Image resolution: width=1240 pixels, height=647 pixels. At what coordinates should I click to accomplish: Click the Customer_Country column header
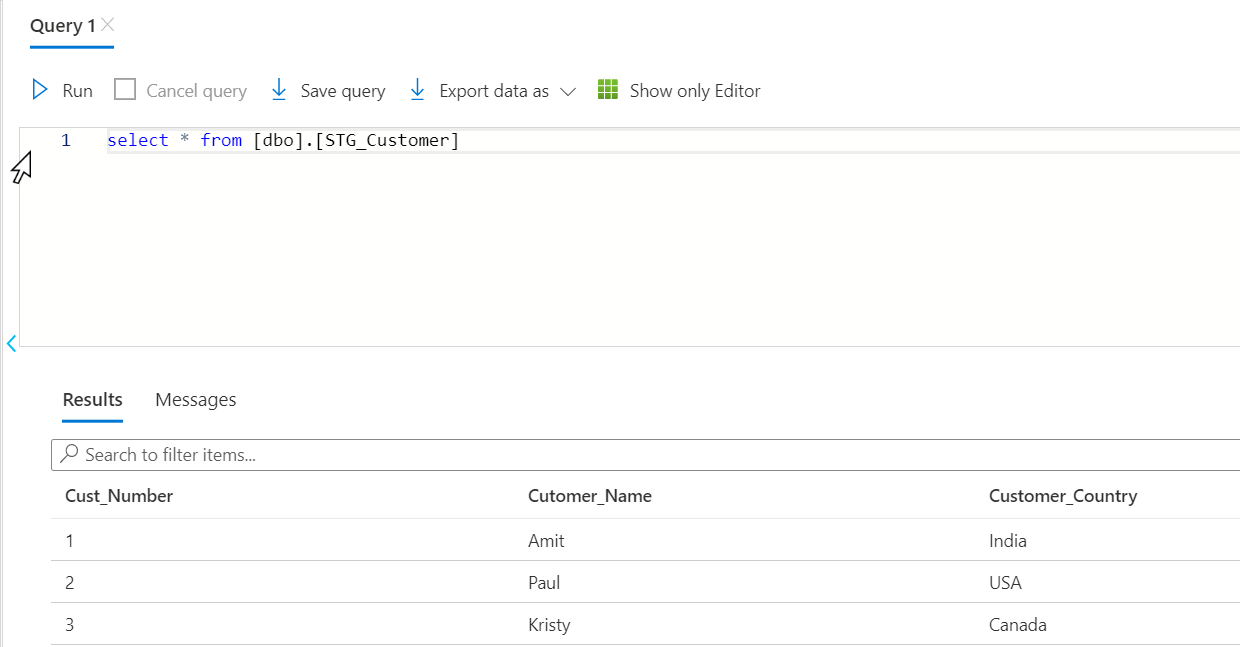(x=1063, y=496)
